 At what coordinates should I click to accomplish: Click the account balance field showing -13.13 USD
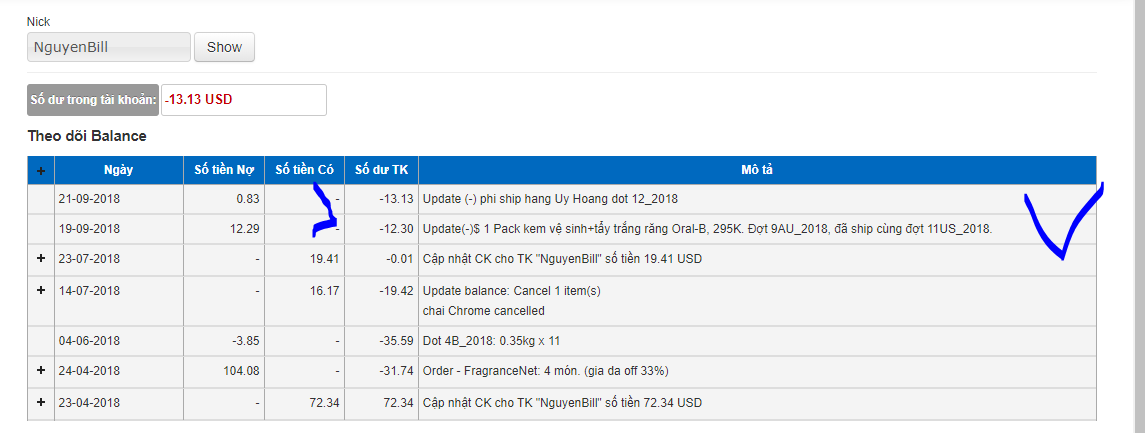click(x=243, y=100)
